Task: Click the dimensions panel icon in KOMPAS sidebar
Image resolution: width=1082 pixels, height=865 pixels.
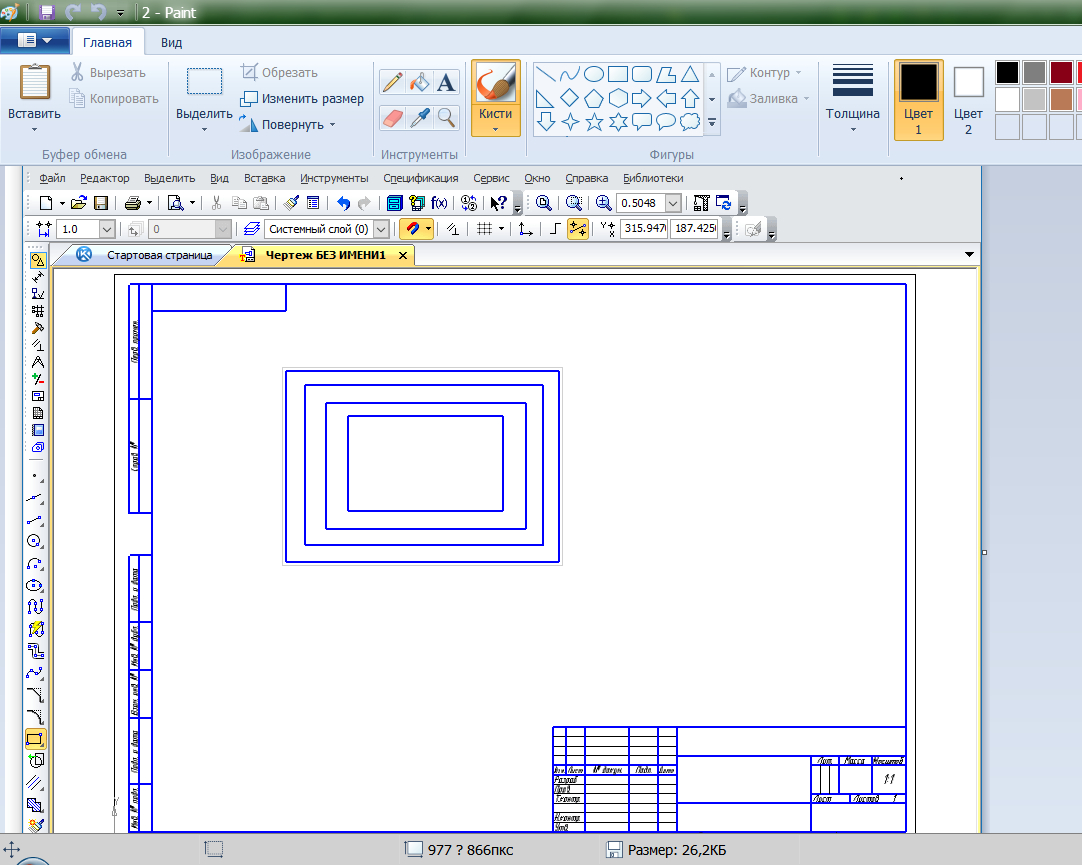Action: [x=37, y=277]
